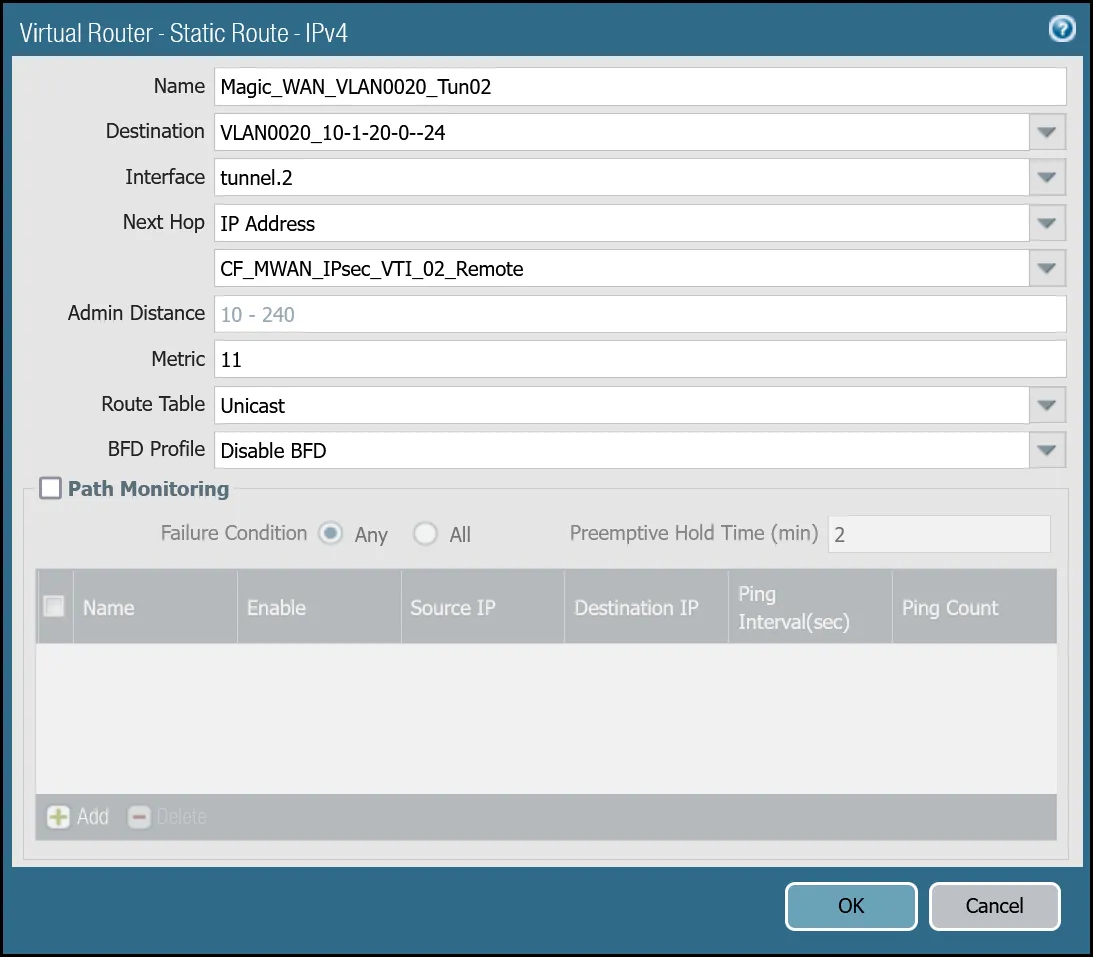The width and height of the screenshot is (1093, 957).
Task: Open the Destination dropdown
Action: click(1047, 132)
